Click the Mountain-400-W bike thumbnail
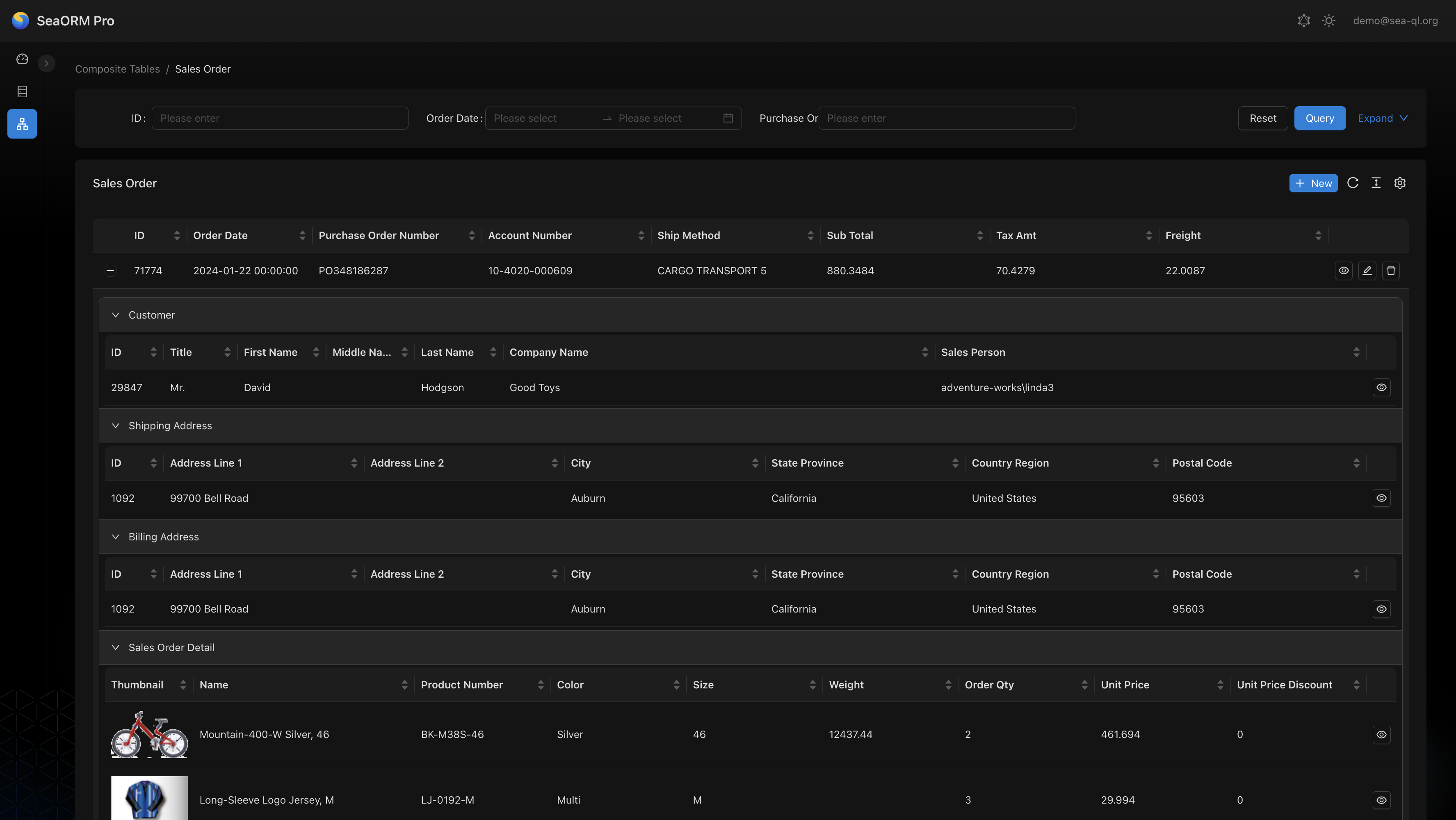Screen dimensions: 1456x820 click(x=149, y=734)
